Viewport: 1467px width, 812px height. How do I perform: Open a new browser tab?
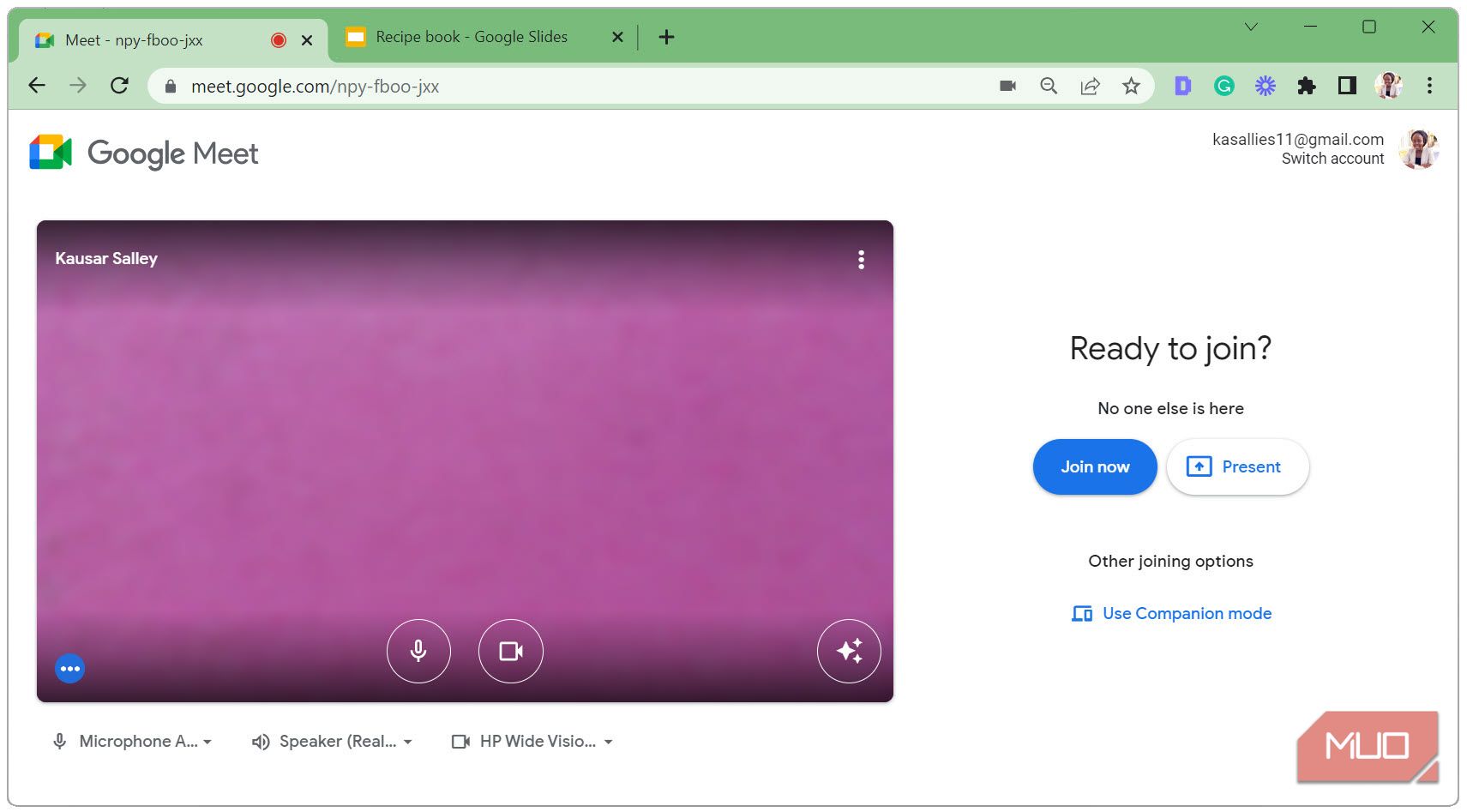point(666,37)
